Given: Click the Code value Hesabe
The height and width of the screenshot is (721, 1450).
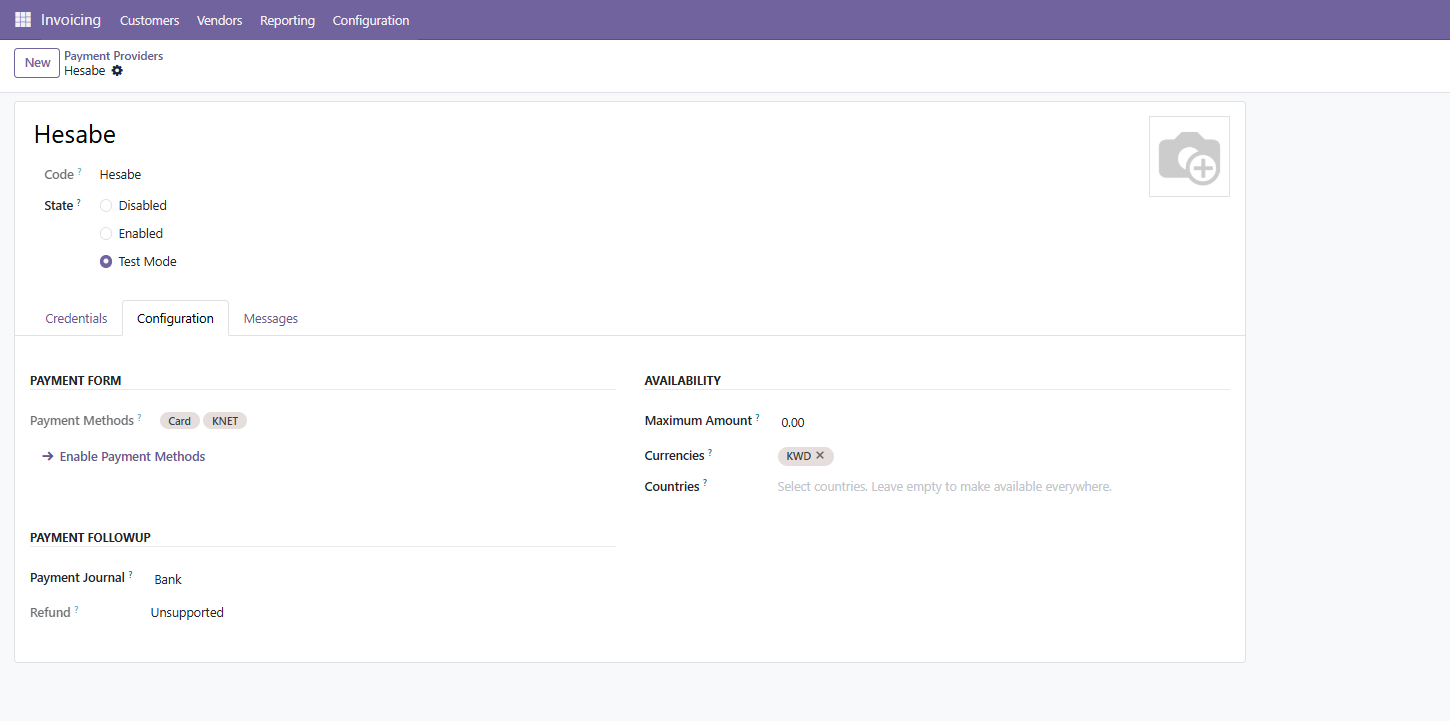Looking at the screenshot, I should [120, 175].
